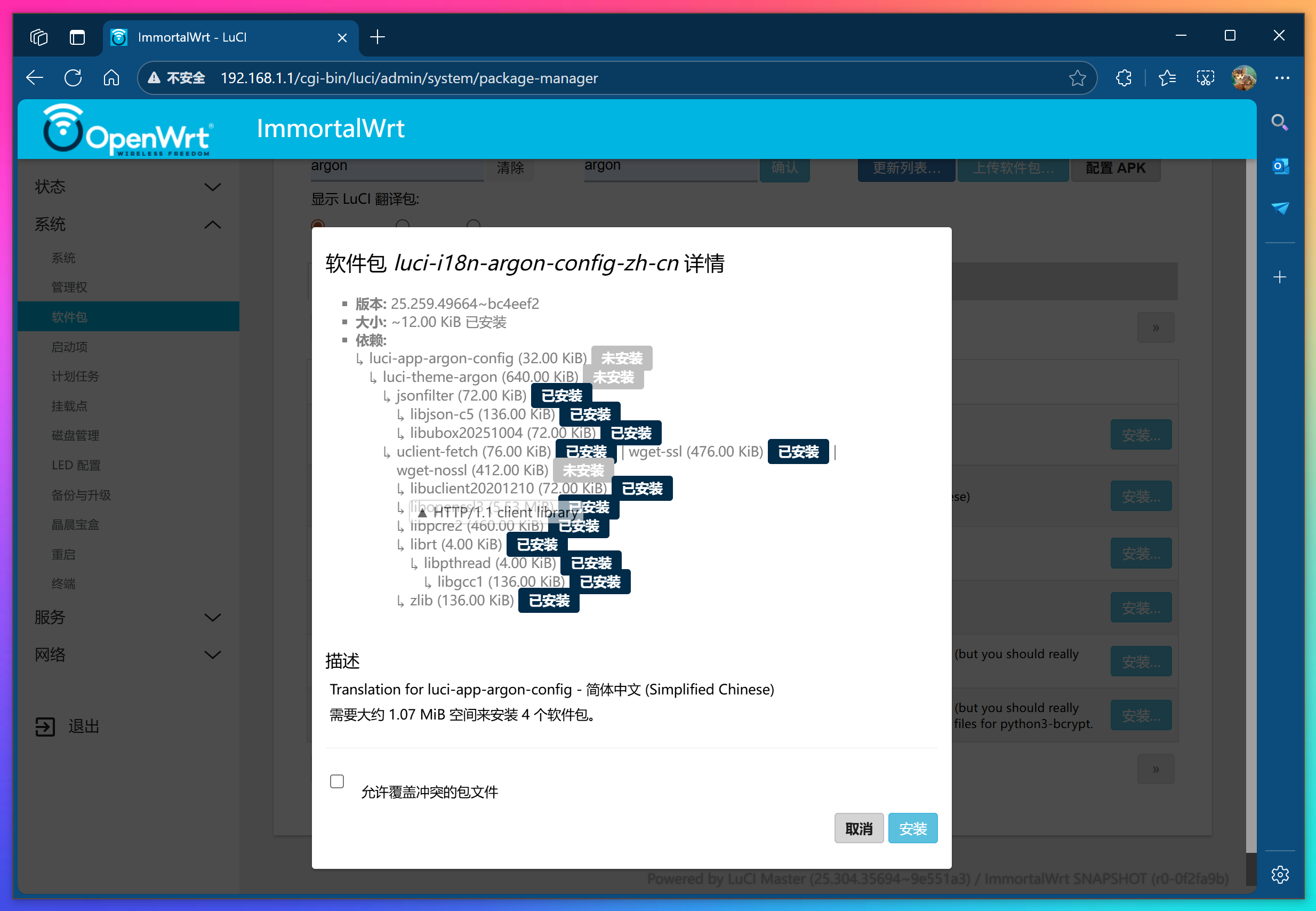1316x911 pixels.
Task: Open the 备份与升级 menu item
Action: coord(81,495)
